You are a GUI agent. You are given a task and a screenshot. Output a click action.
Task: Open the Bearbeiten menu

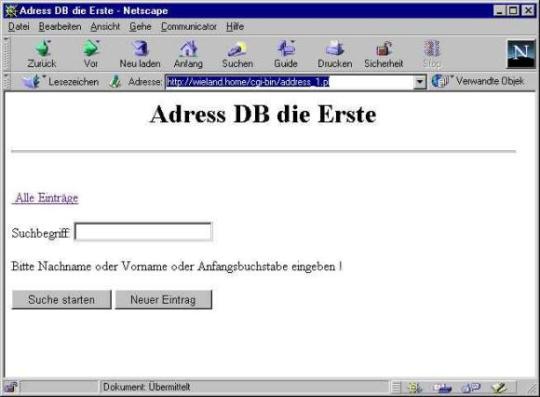tap(60, 27)
